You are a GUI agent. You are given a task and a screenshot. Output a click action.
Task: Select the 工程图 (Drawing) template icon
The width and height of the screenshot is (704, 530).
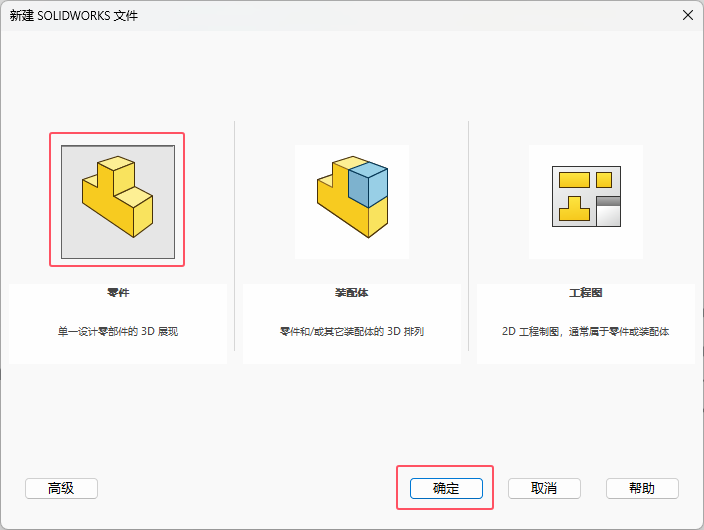tap(586, 202)
